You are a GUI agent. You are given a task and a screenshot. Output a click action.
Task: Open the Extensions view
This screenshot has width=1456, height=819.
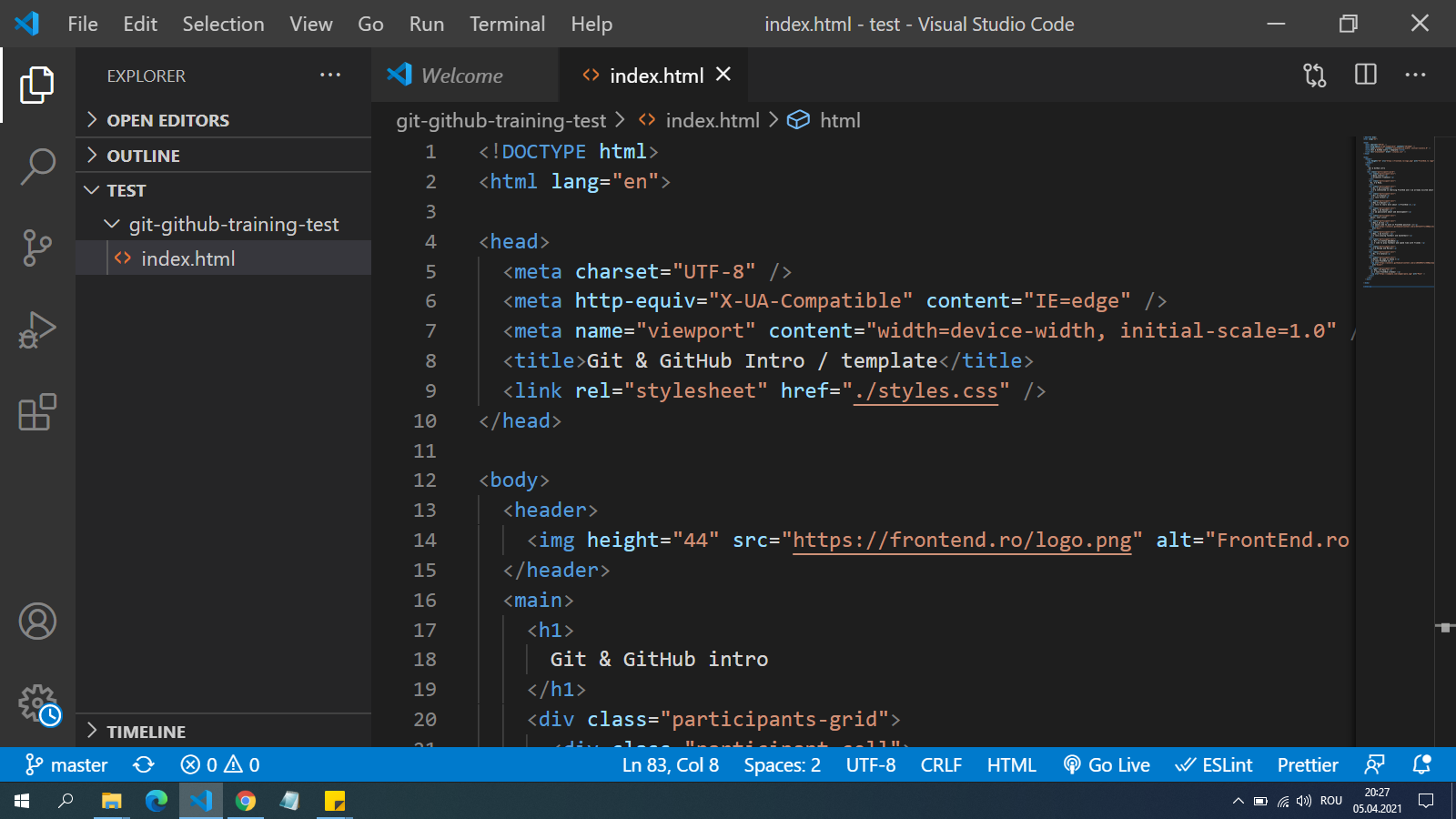pyautogui.click(x=37, y=412)
